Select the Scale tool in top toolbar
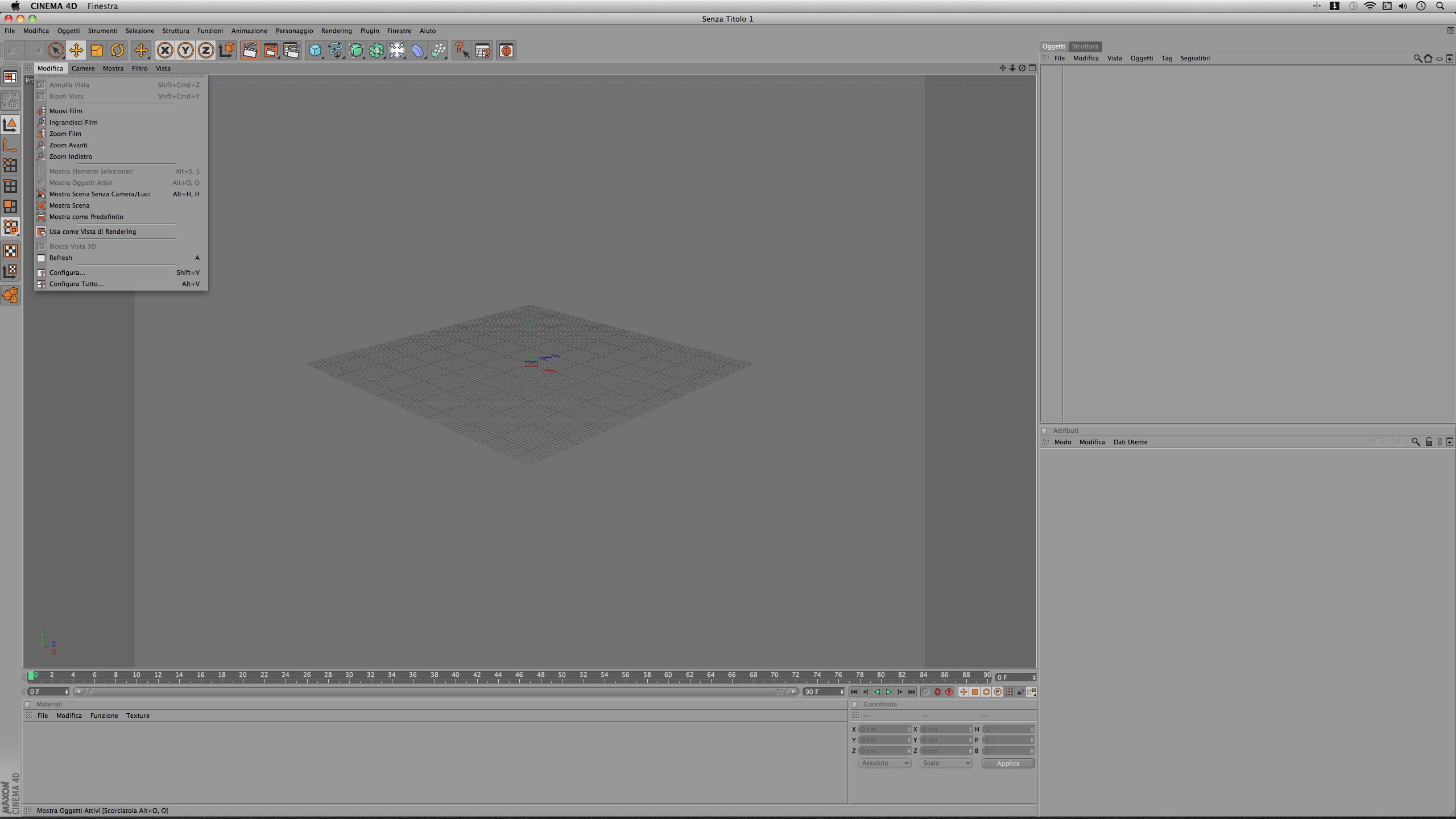This screenshot has height=819, width=1456. [97, 51]
